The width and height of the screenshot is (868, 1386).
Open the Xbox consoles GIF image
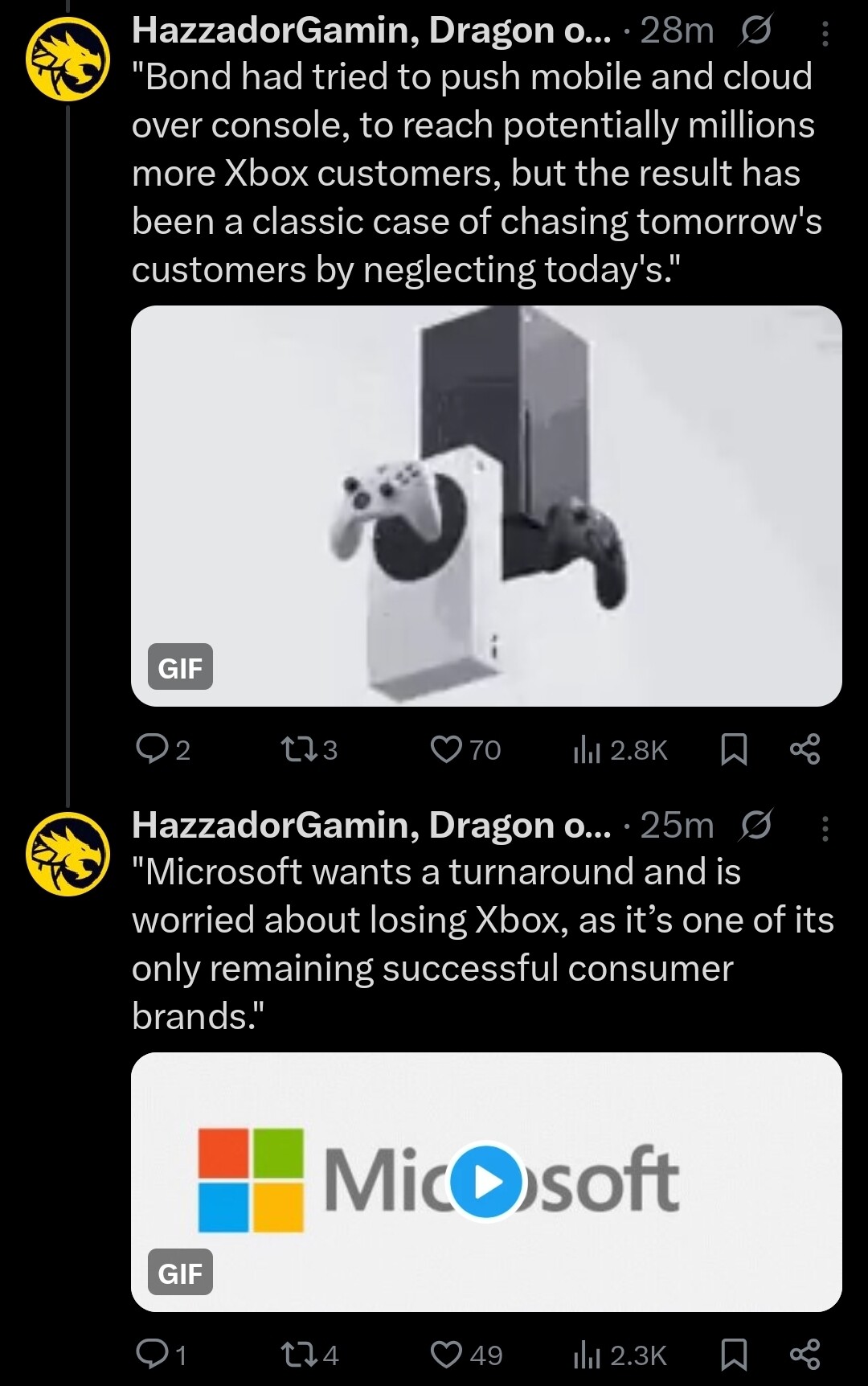click(x=485, y=506)
